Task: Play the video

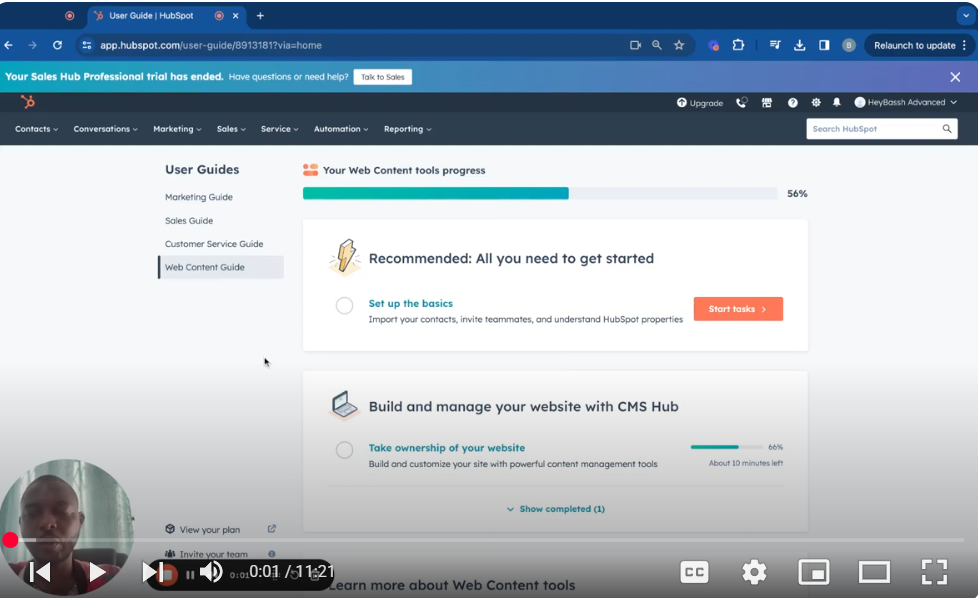Action: pos(97,572)
